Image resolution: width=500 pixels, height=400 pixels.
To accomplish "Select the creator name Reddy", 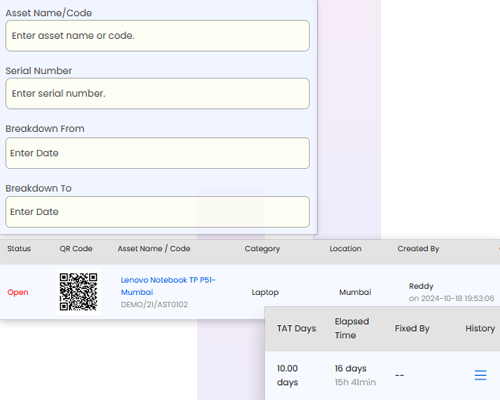I will coord(421,286).
